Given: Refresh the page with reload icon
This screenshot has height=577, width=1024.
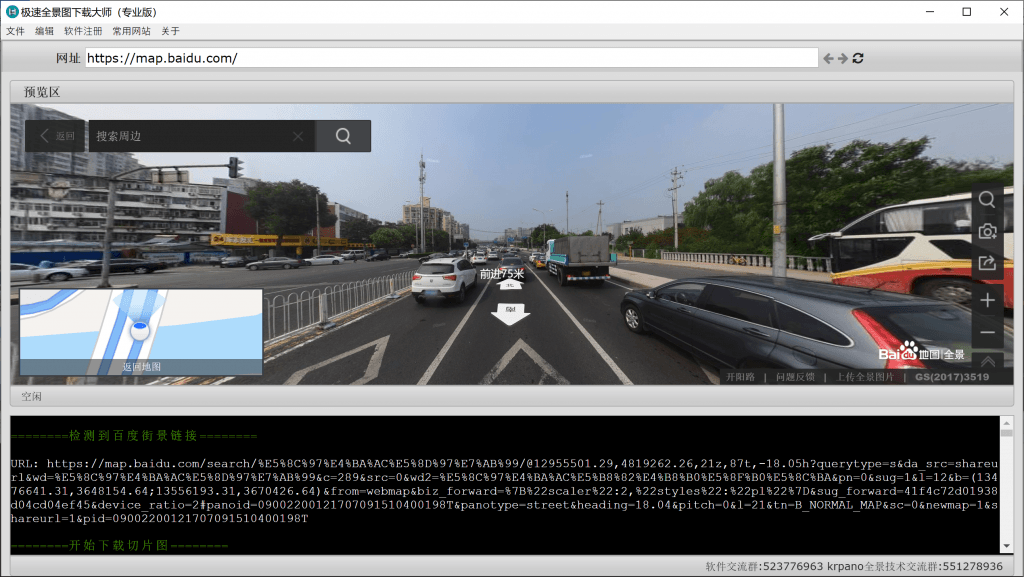Looking at the screenshot, I should click(x=858, y=58).
